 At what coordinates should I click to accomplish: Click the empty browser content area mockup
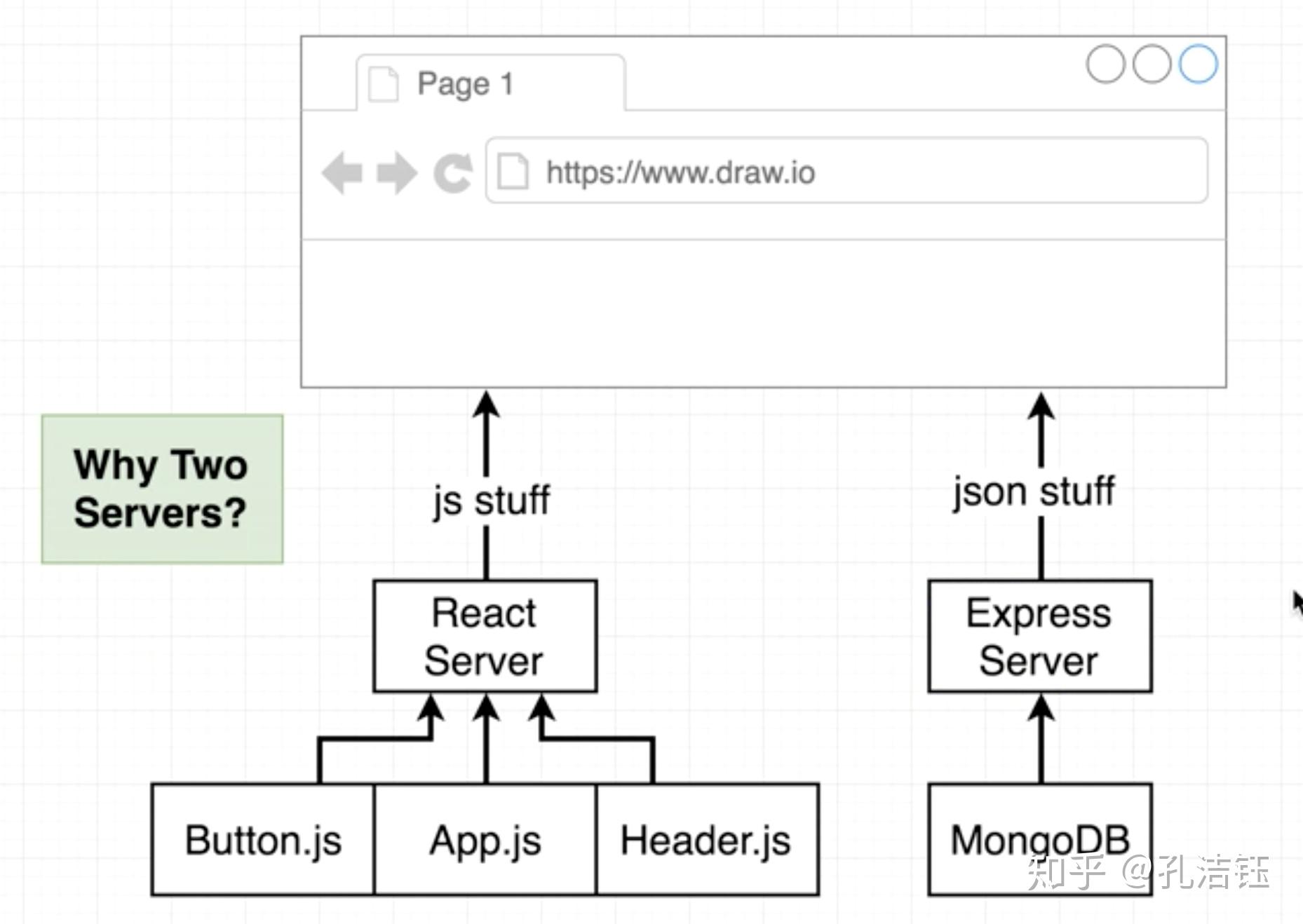pyautogui.click(x=763, y=313)
